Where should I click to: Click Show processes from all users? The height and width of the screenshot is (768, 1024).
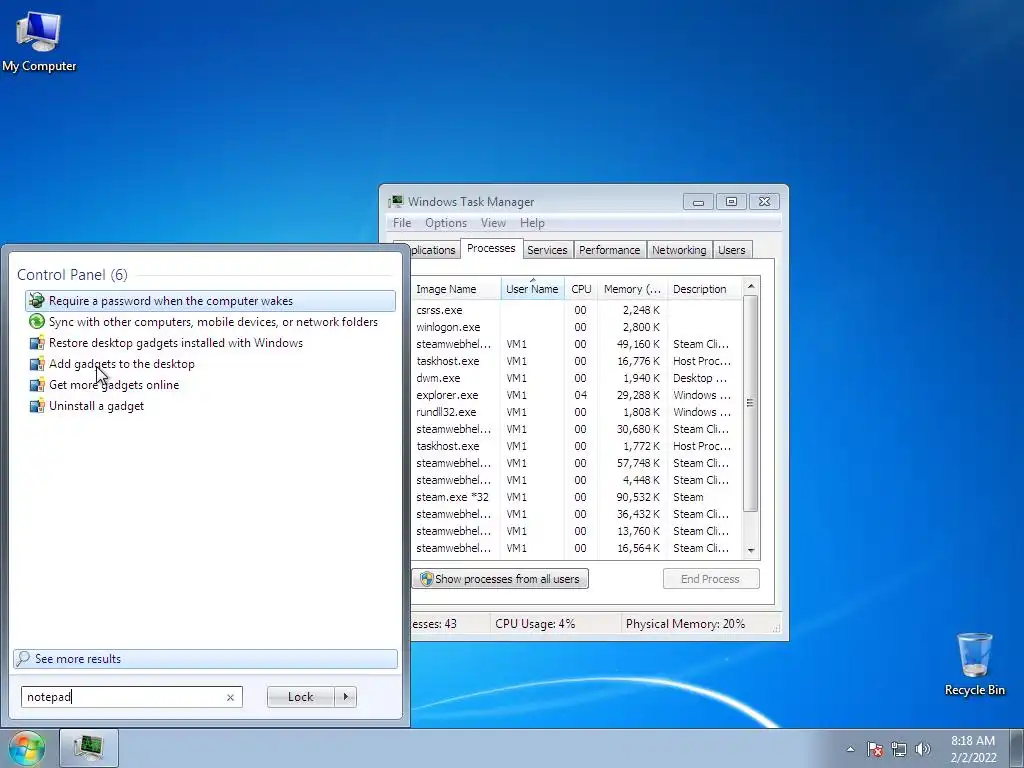[x=500, y=579]
